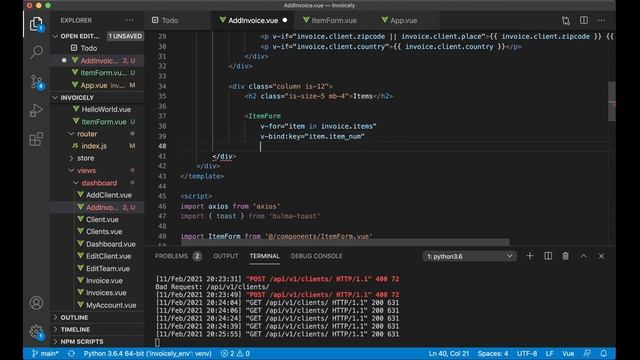Open HelloWorld.vue file
The width and height of the screenshot is (640, 360).
[x=106, y=109]
